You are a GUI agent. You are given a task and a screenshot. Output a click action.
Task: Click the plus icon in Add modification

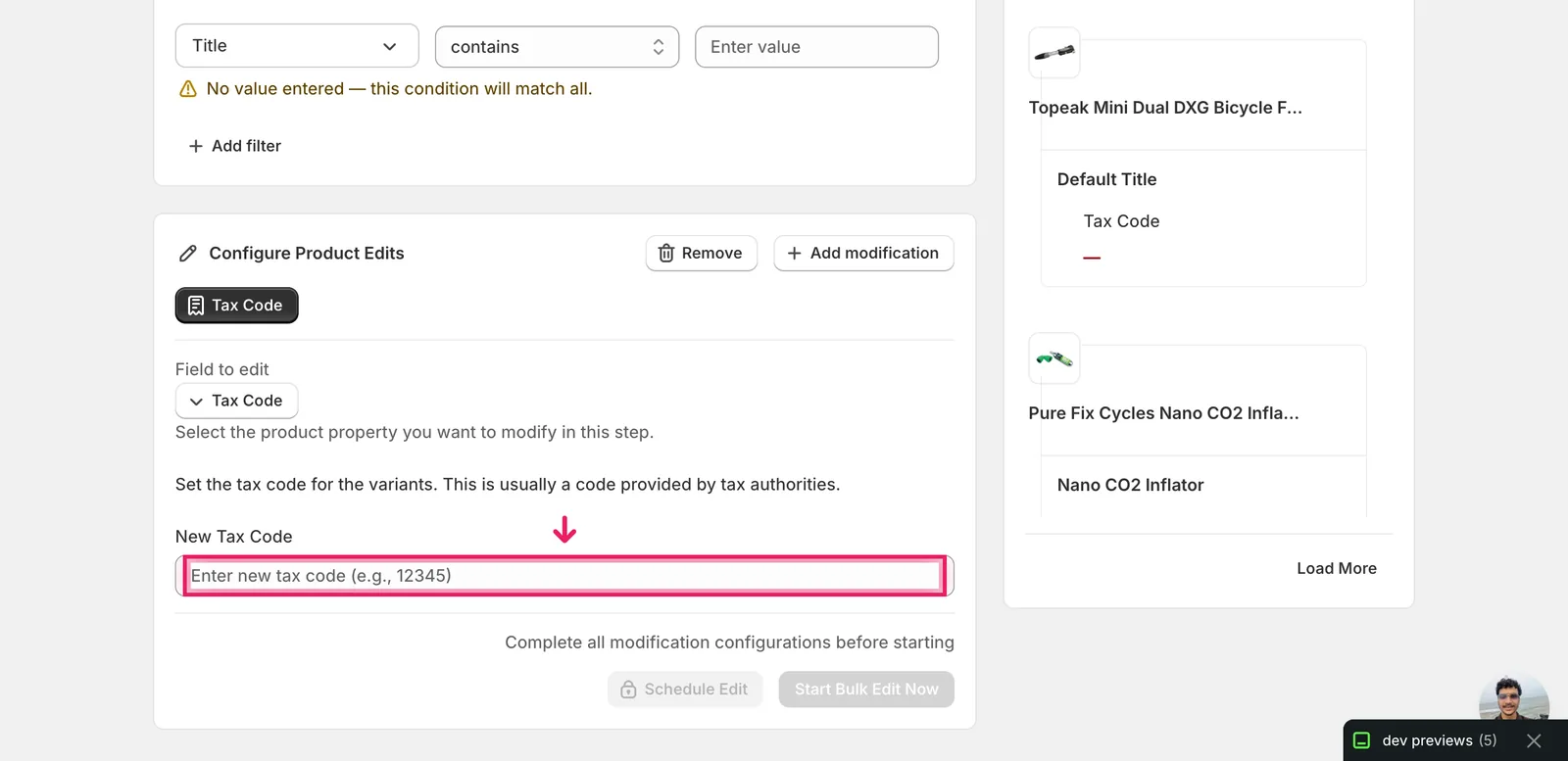pos(795,254)
